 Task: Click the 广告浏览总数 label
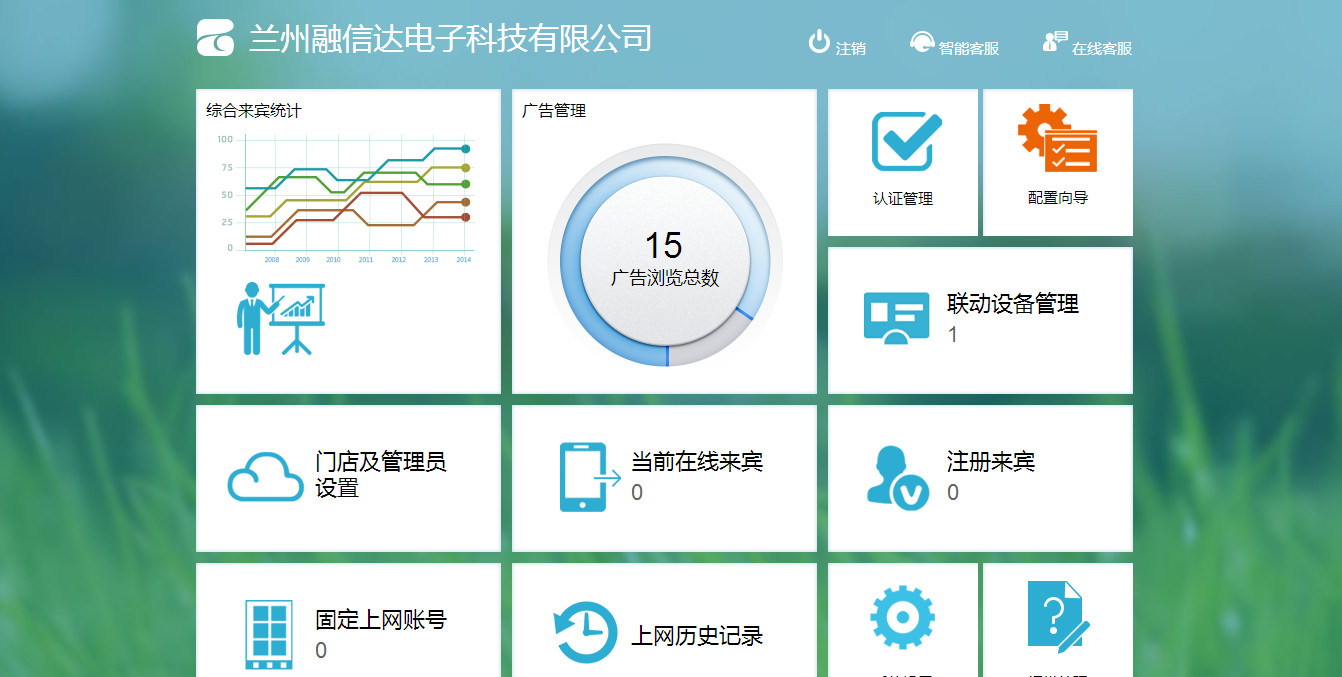tap(665, 278)
